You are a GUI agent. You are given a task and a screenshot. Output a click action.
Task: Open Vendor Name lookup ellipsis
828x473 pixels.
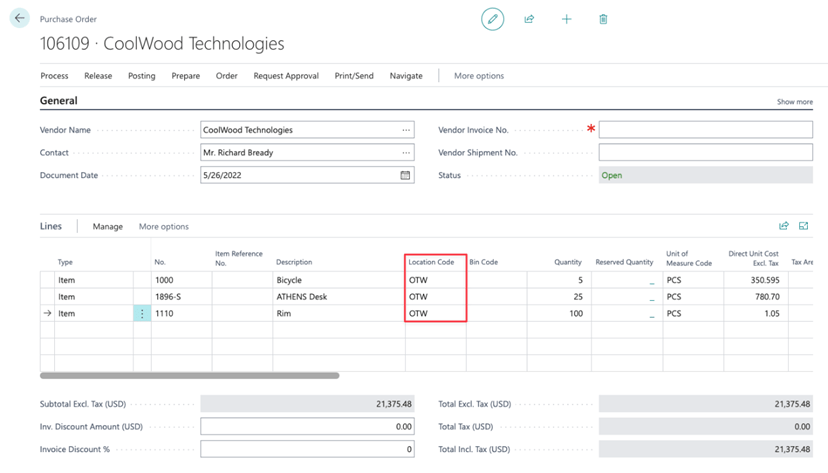pos(406,130)
